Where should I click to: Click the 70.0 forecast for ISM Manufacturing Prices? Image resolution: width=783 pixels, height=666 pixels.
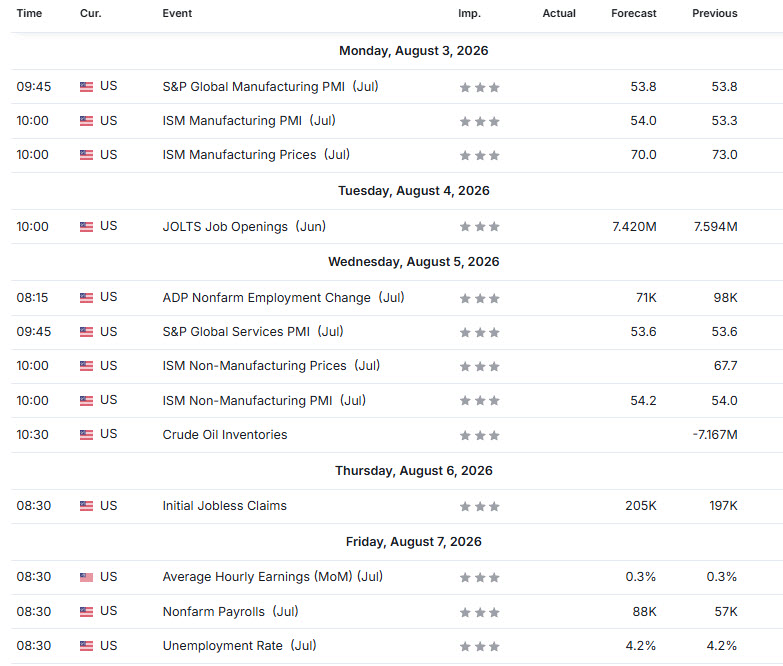(x=643, y=155)
